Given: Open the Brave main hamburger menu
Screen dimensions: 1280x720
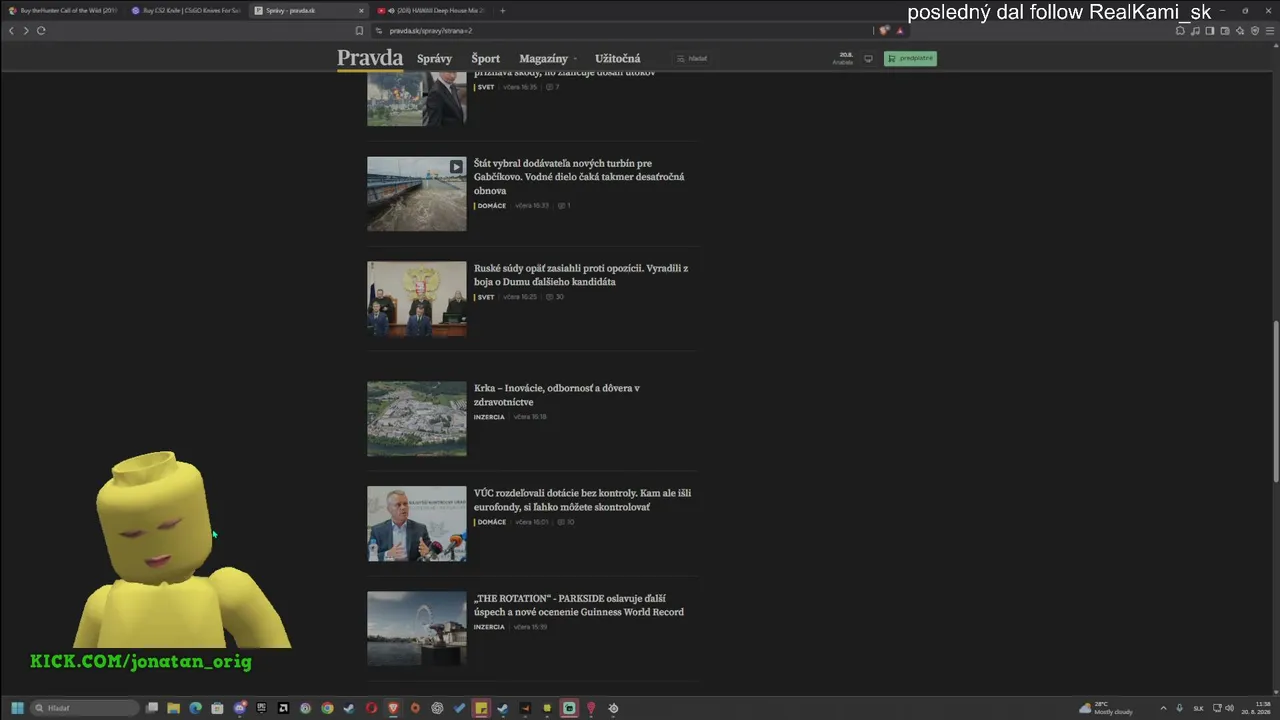Looking at the screenshot, I should click(1270, 31).
